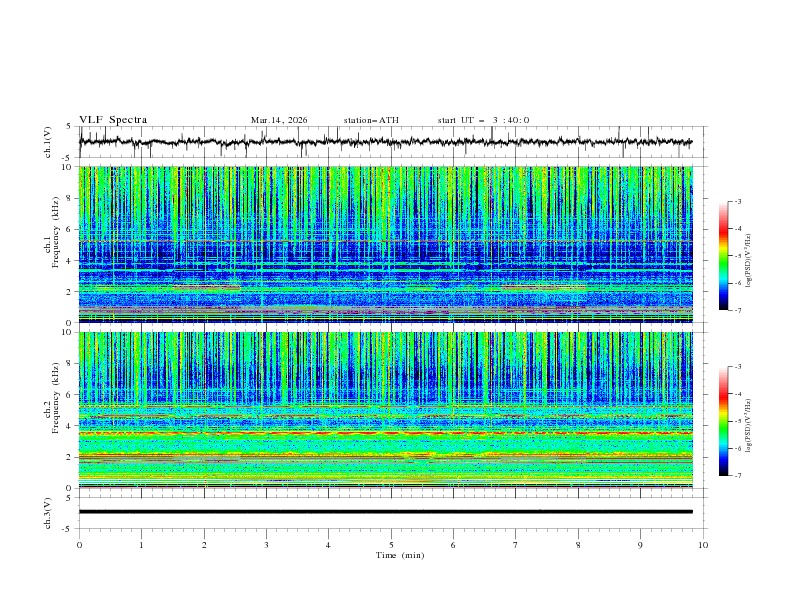Click time axis tick label "6"
792x612 pixels.
coord(453,545)
